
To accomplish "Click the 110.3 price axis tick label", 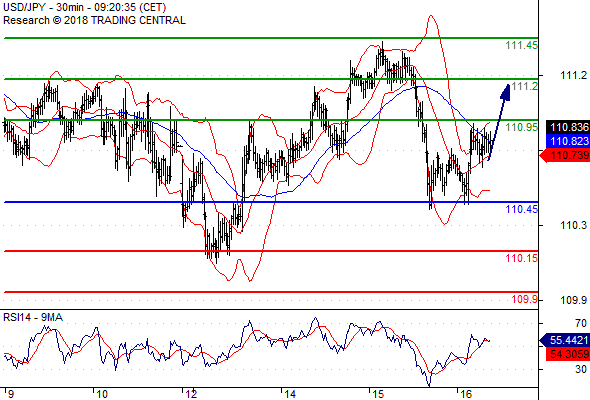I will click(x=574, y=225).
